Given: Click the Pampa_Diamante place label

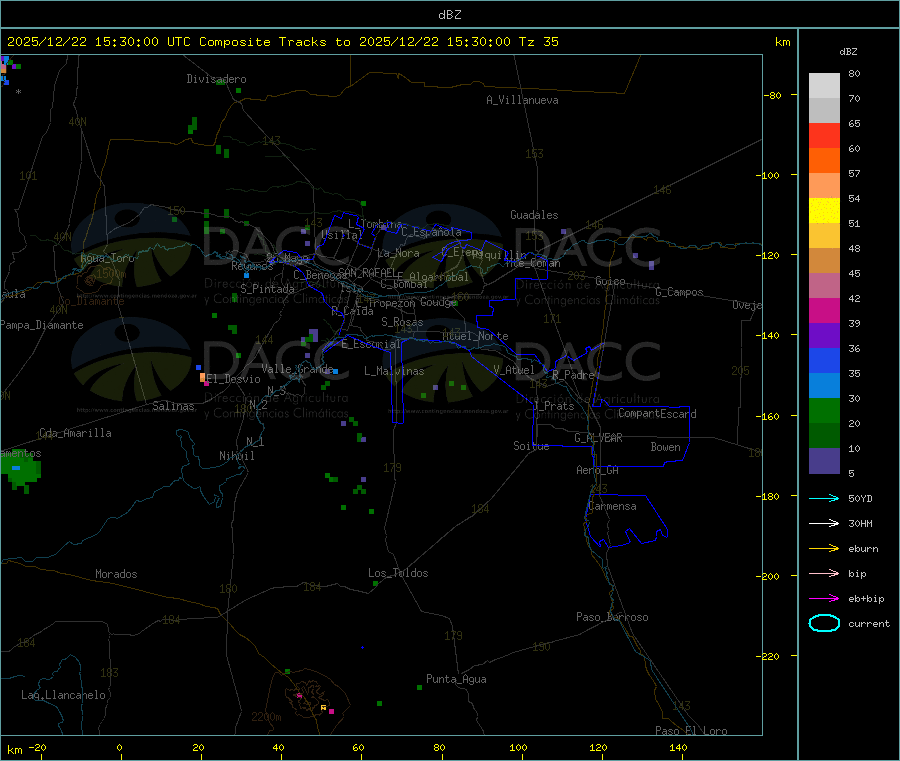Looking at the screenshot, I should click(x=41, y=325).
